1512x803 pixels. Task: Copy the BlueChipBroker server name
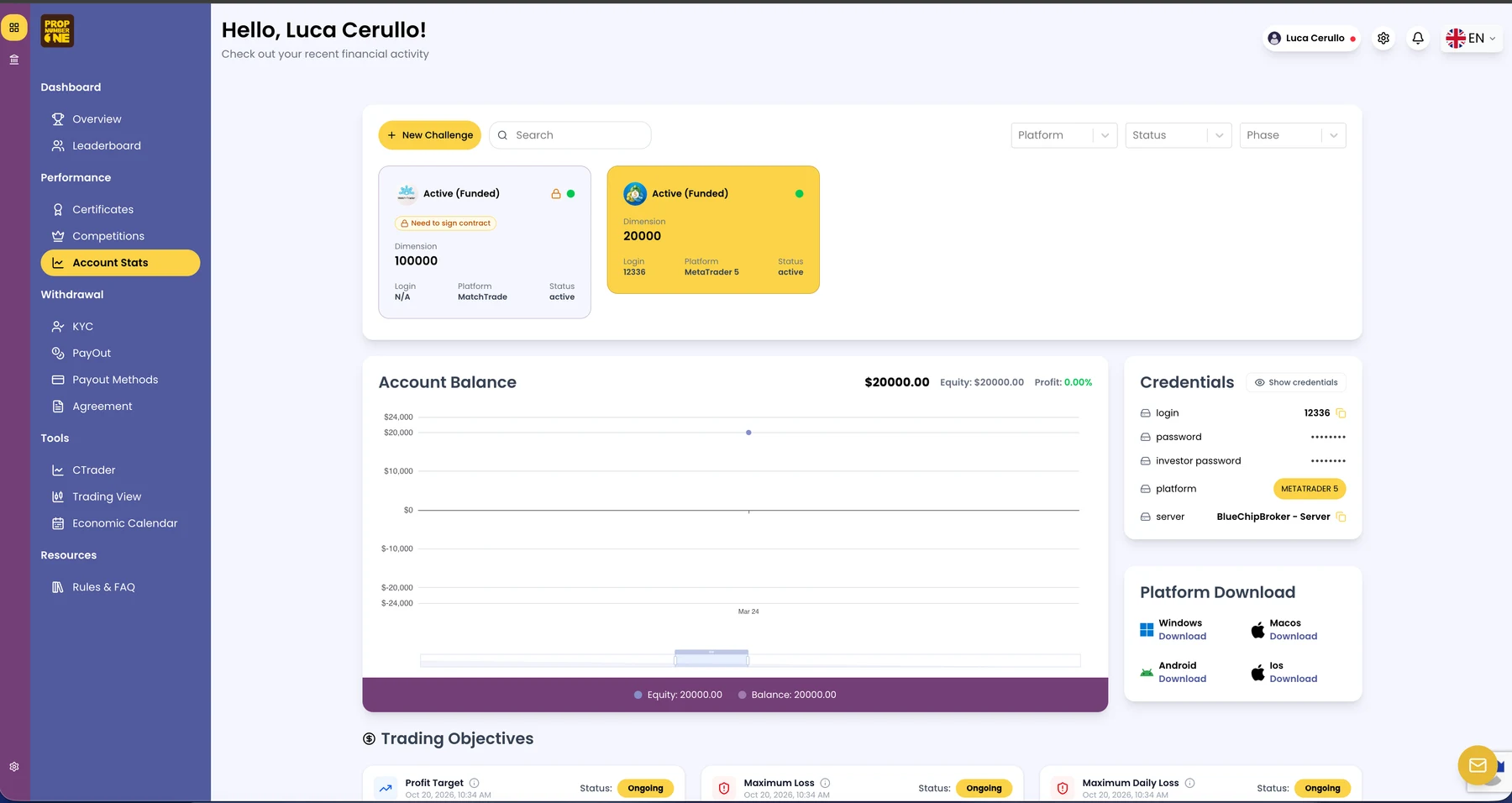[x=1341, y=517]
